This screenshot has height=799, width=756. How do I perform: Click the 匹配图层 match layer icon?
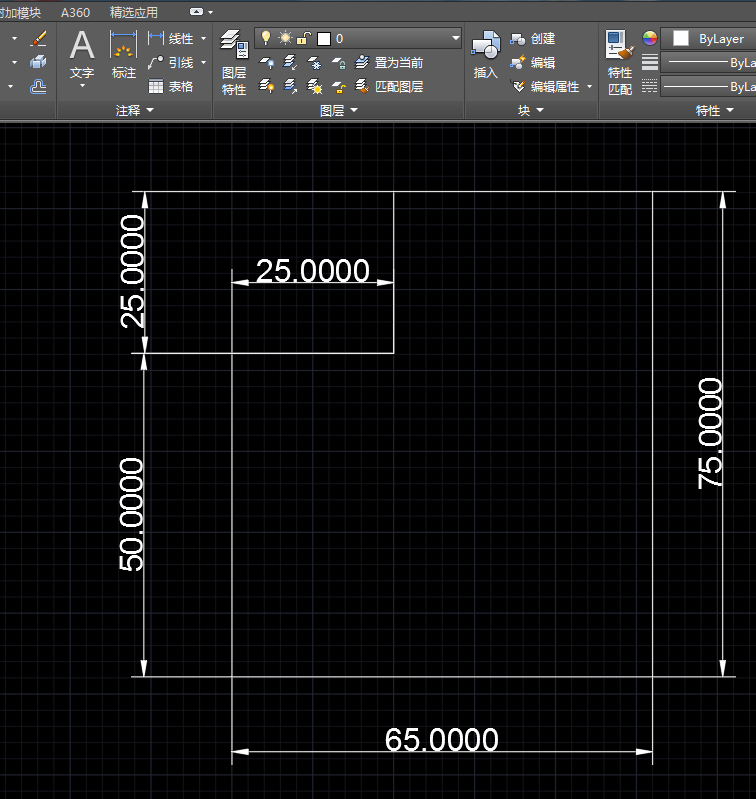pos(361,87)
